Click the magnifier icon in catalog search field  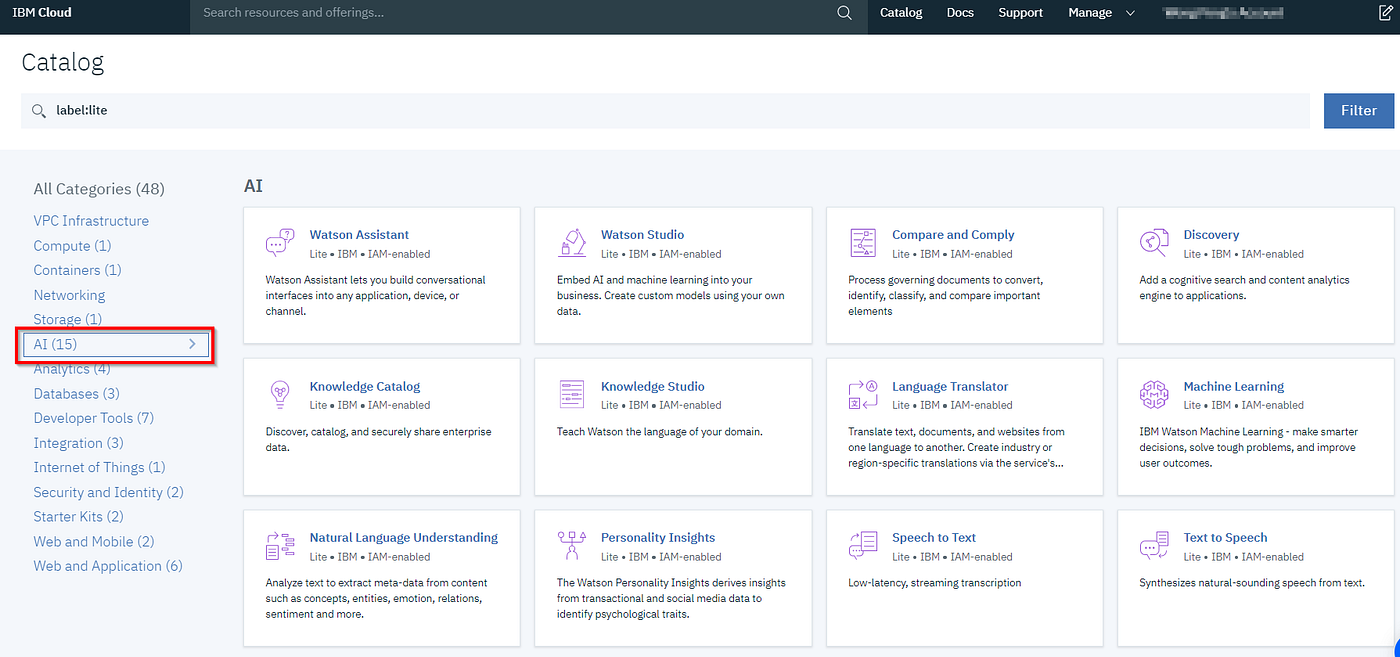click(x=39, y=111)
